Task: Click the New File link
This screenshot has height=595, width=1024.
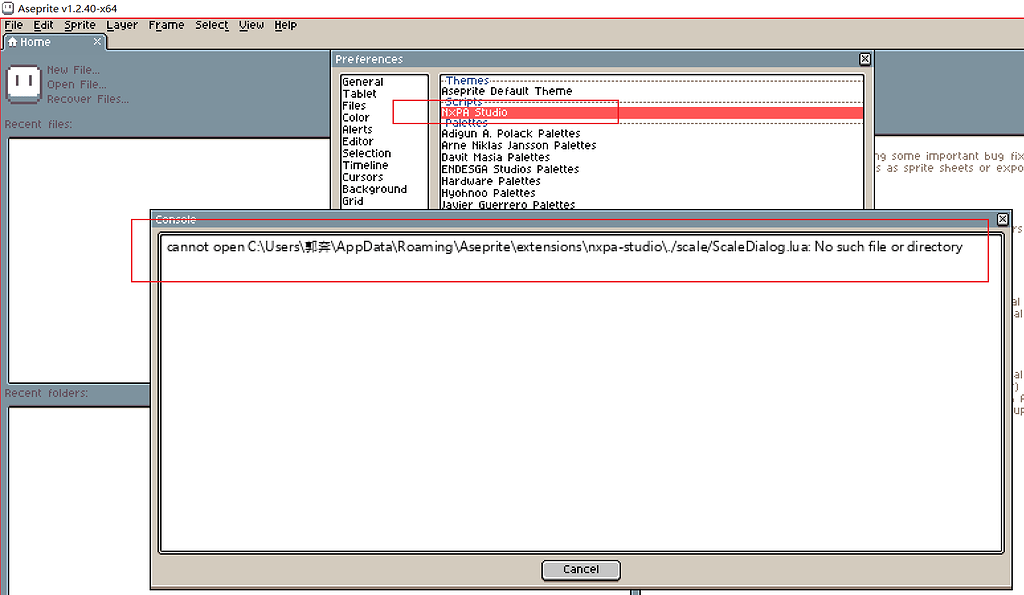Action: point(74,69)
